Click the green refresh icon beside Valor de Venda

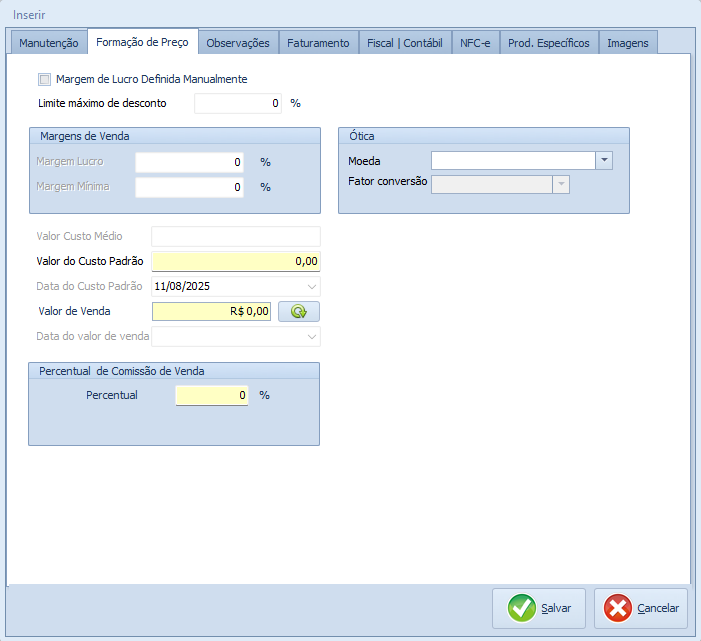(298, 311)
